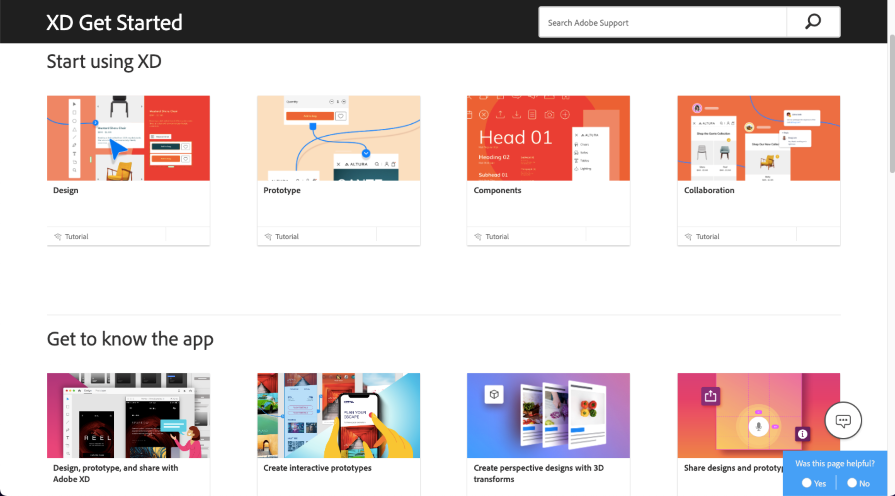Open Design, prototype, and share with Adobe XD
The width and height of the screenshot is (895, 496).
[x=115, y=473]
